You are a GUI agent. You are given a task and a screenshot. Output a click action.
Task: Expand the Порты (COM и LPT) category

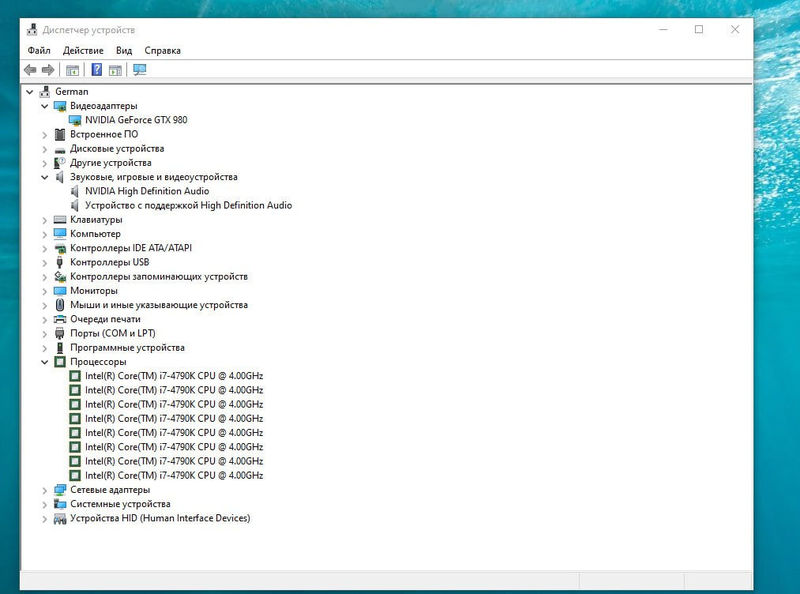[x=44, y=334]
